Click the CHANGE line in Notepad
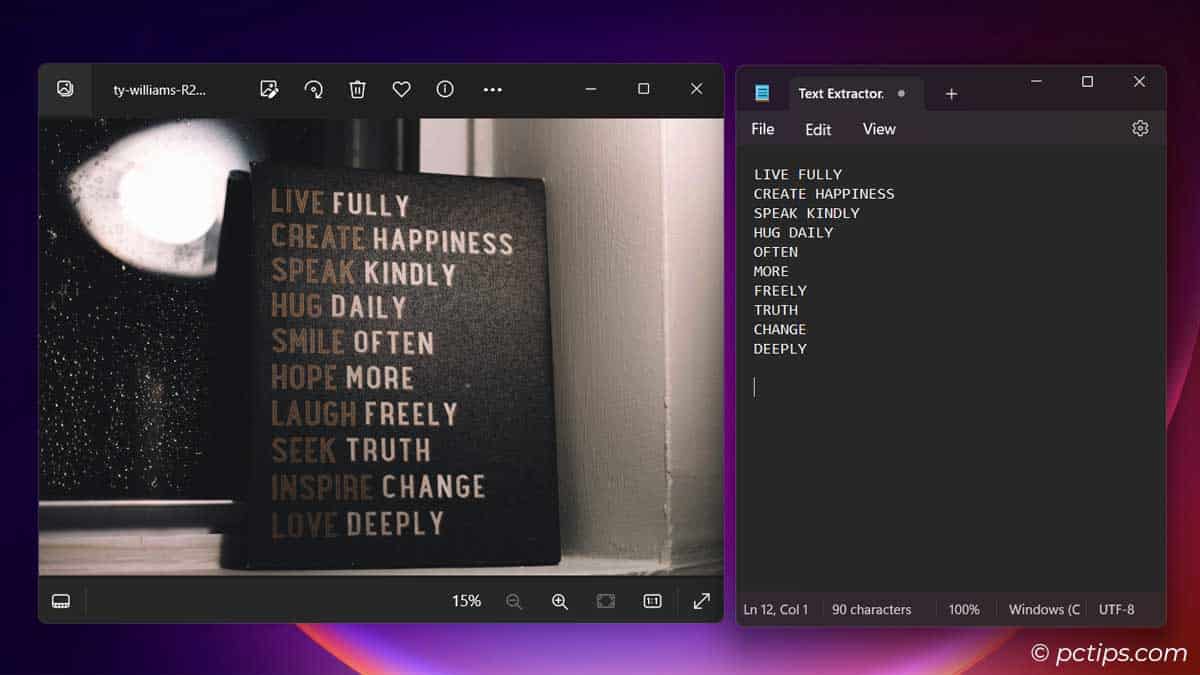 pyautogui.click(x=780, y=329)
